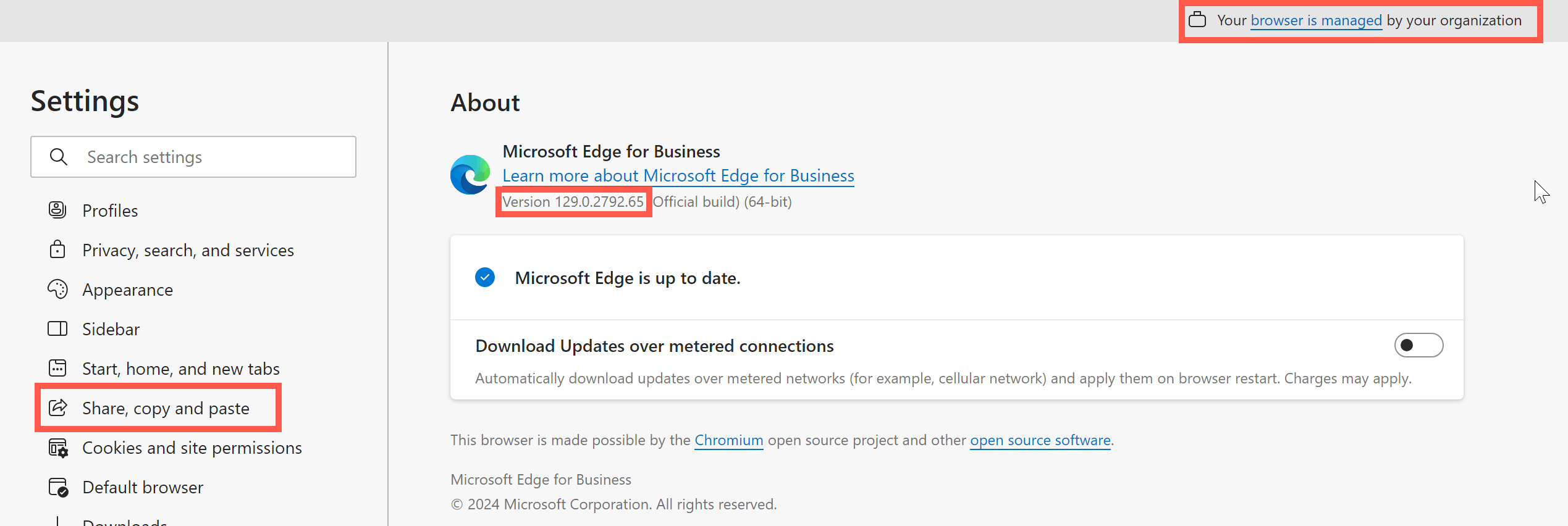The width and height of the screenshot is (1568, 526).
Task: Click the Cookies and site permissions icon
Action: pyautogui.click(x=58, y=448)
